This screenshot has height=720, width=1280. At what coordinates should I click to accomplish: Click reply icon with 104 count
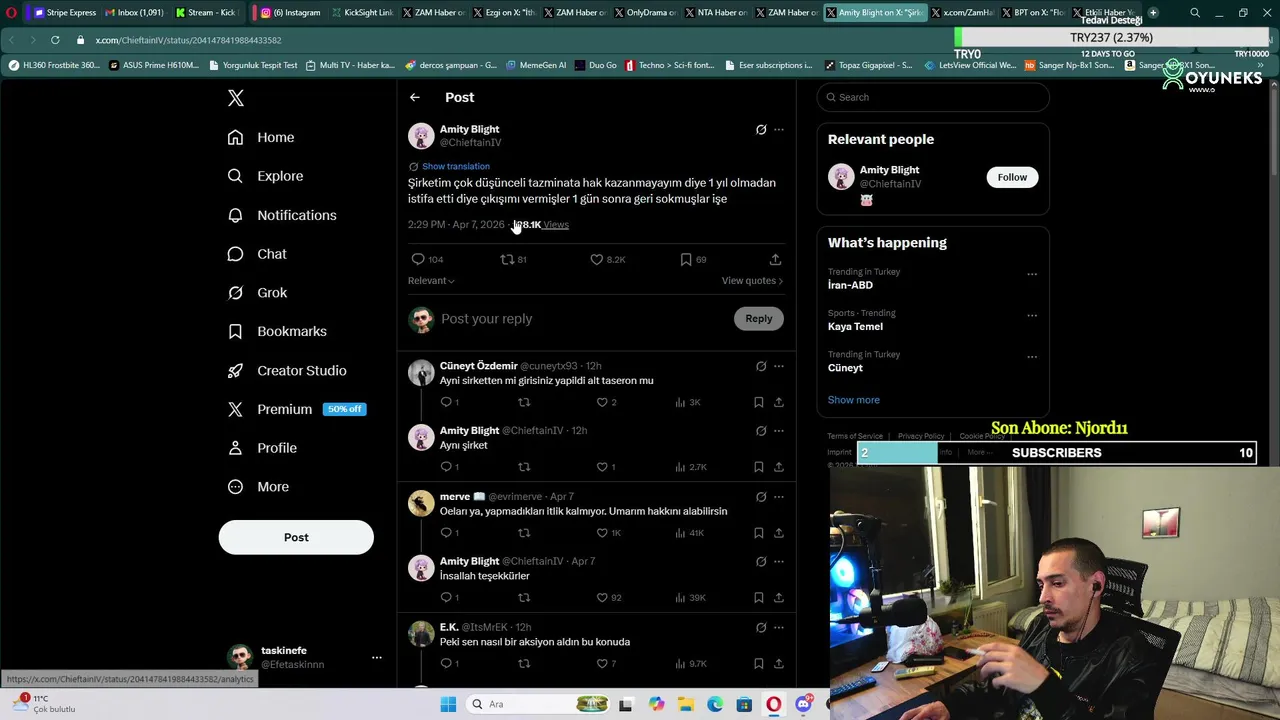coord(427,259)
